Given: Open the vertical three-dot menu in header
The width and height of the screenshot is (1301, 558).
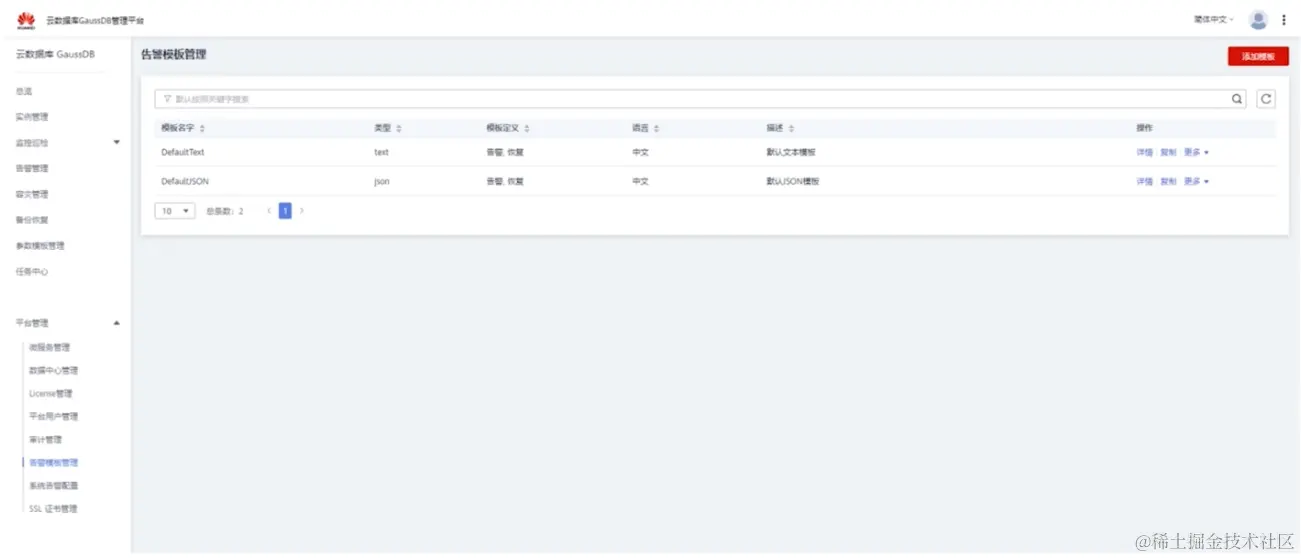Looking at the screenshot, I should tap(1284, 19).
